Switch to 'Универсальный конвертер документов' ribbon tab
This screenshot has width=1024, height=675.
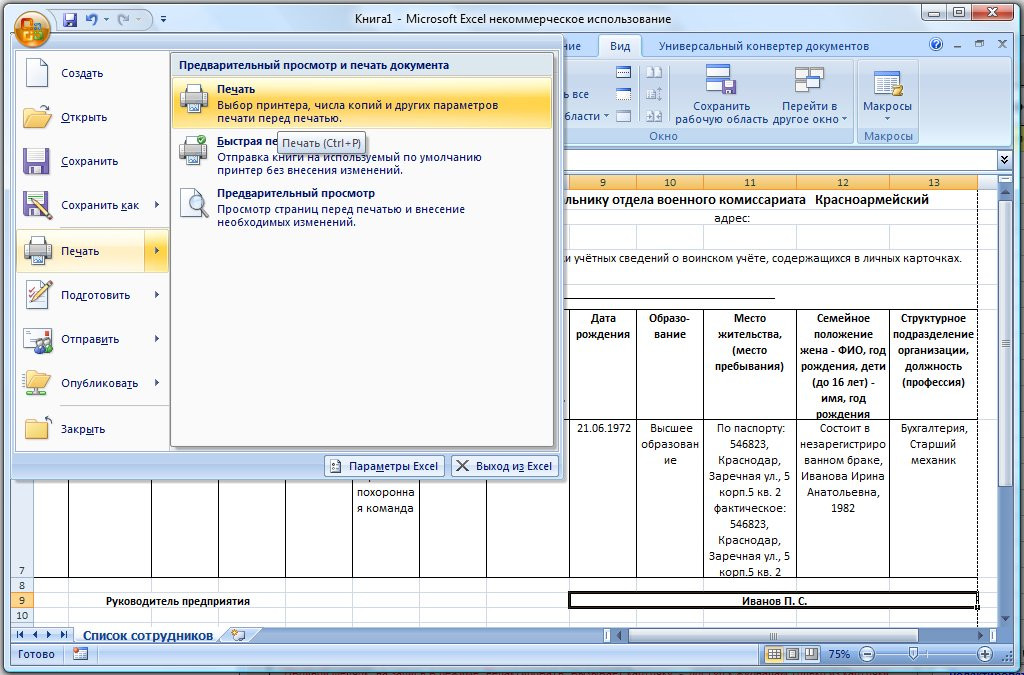[x=763, y=46]
